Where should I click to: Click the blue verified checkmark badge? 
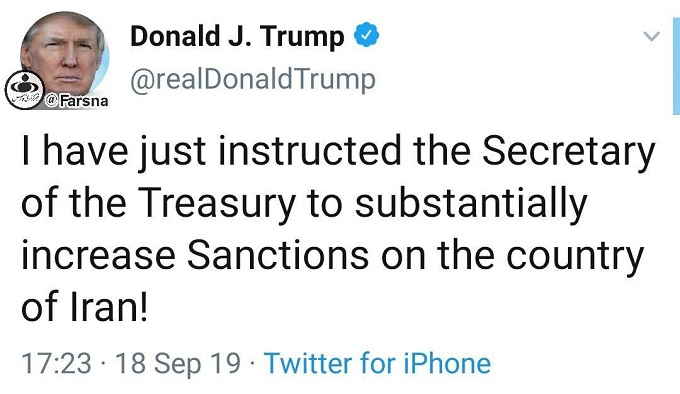pyautogui.click(x=367, y=35)
